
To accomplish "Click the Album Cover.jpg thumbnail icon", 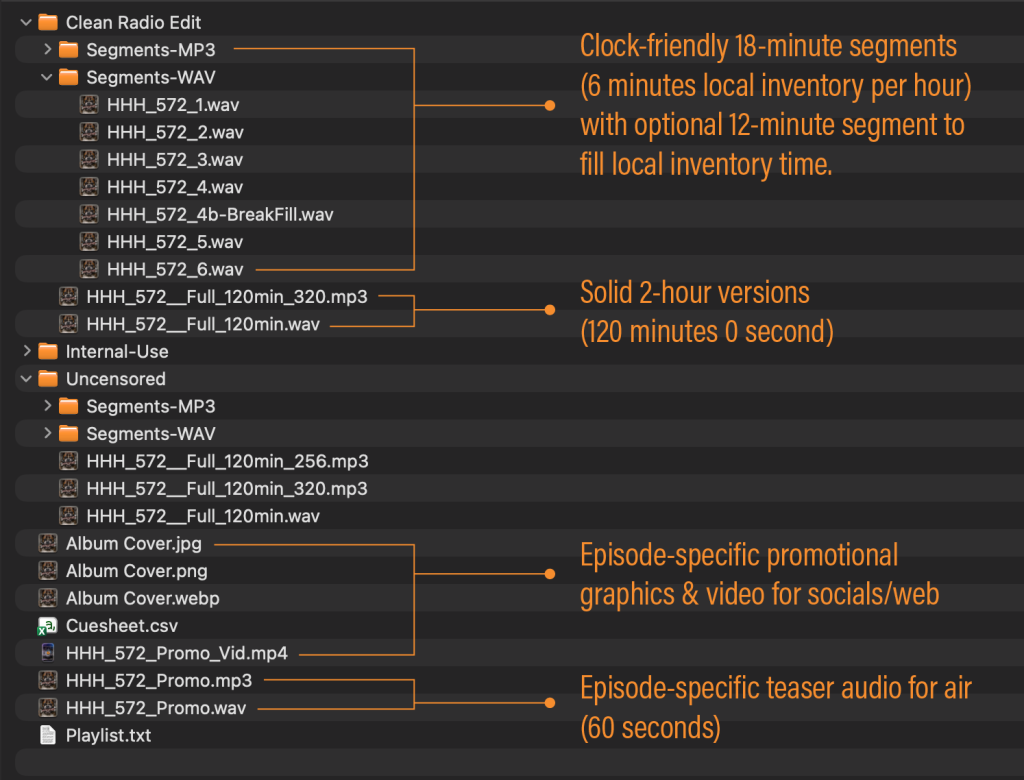I will click(x=48, y=544).
